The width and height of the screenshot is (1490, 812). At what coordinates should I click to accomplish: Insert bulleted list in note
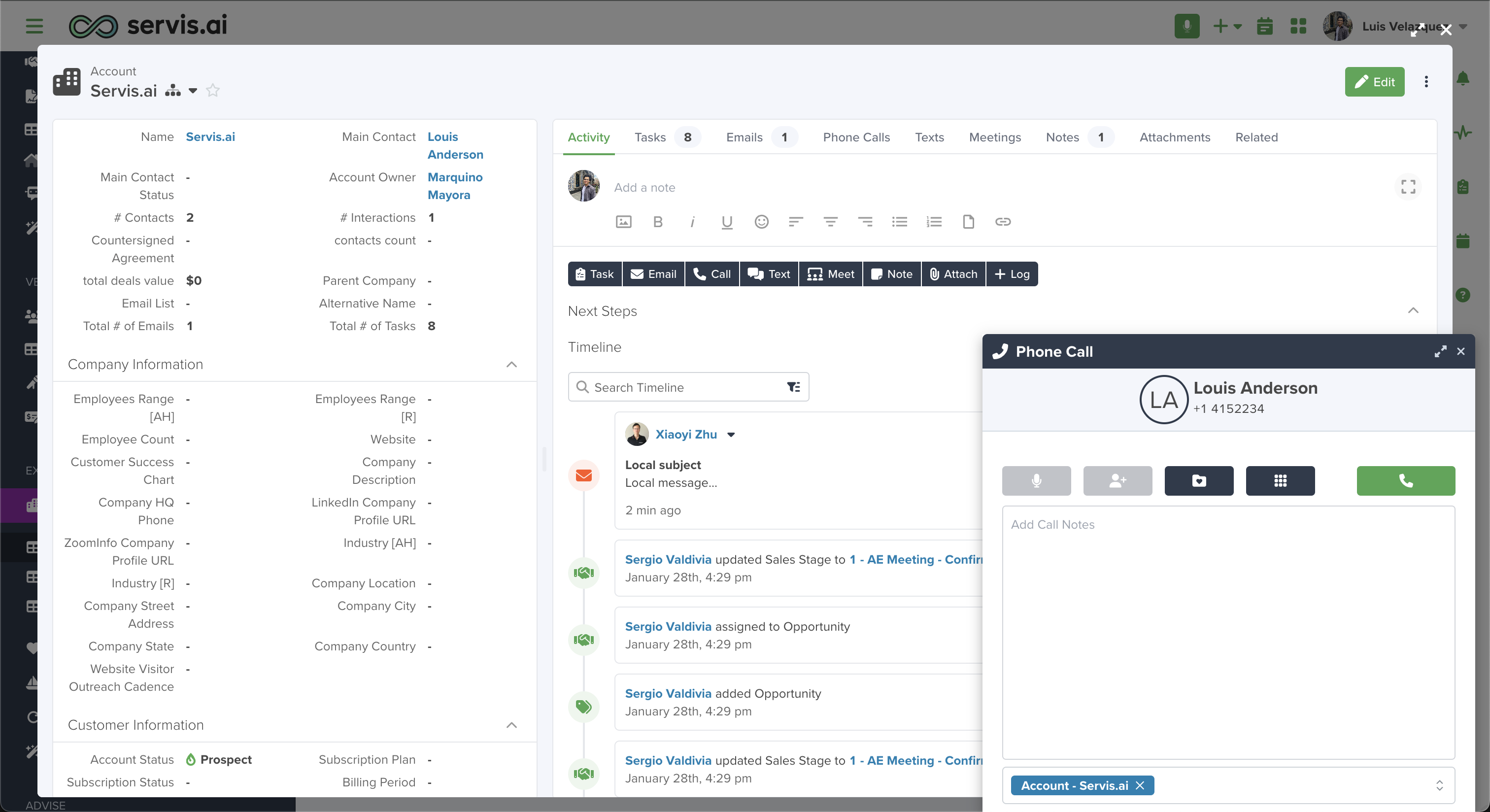click(899, 222)
